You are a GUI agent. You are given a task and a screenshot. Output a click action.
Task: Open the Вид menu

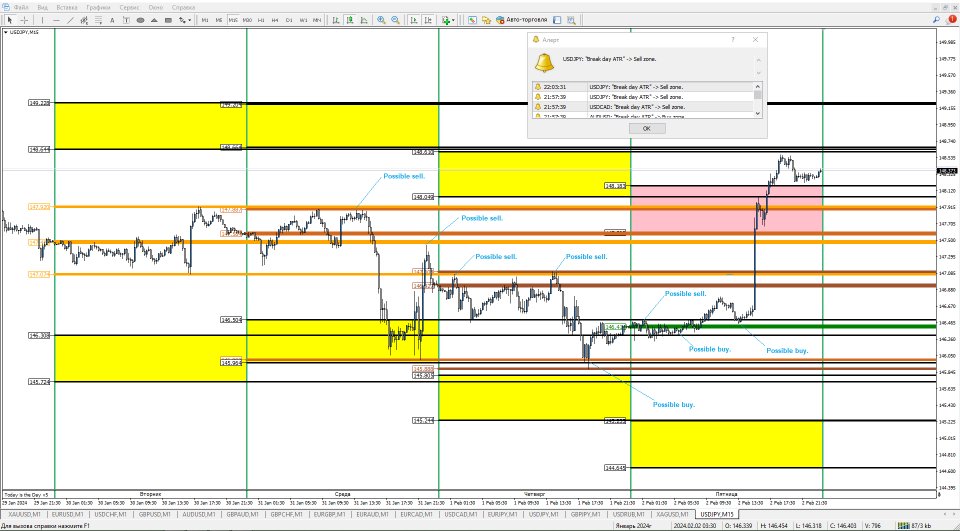click(42, 7)
